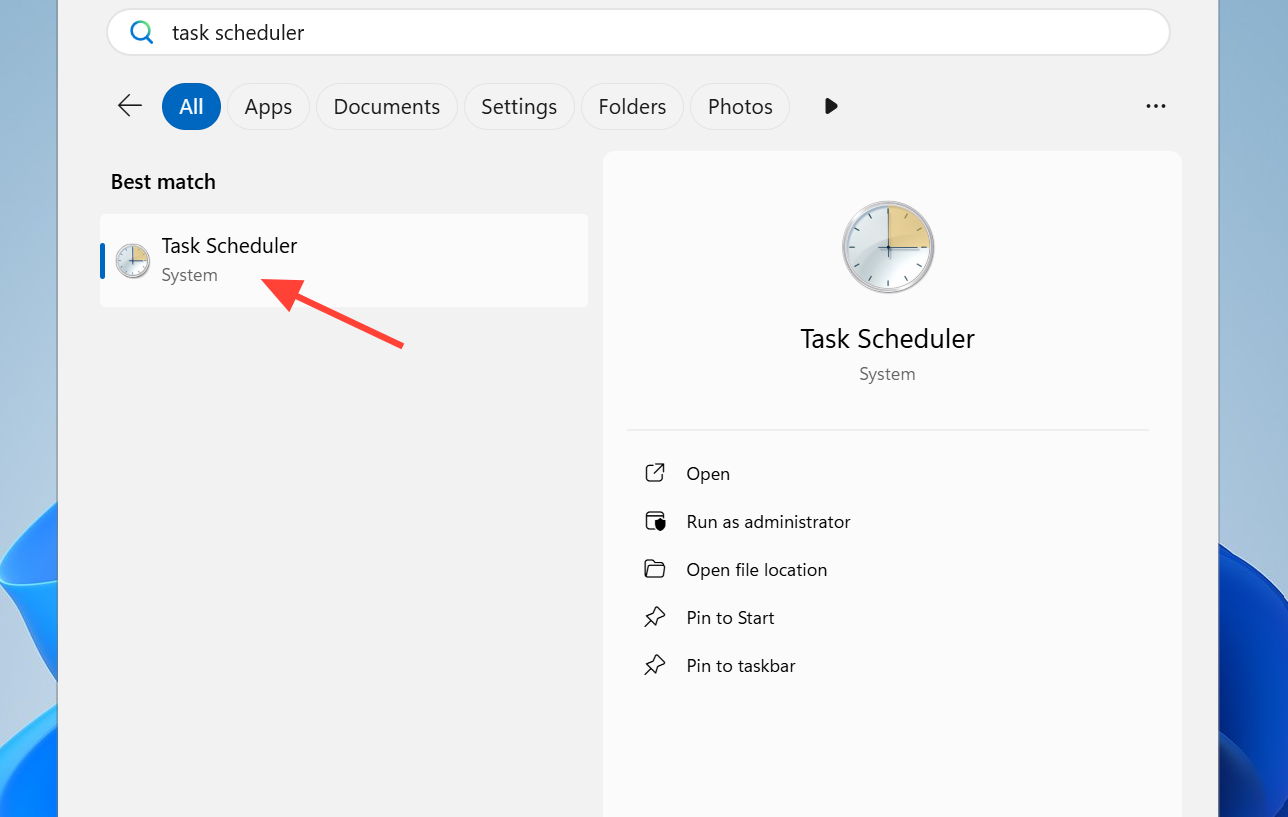The height and width of the screenshot is (817, 1288).
Task: Switch to the Settings filter
Action: (519, 106)
